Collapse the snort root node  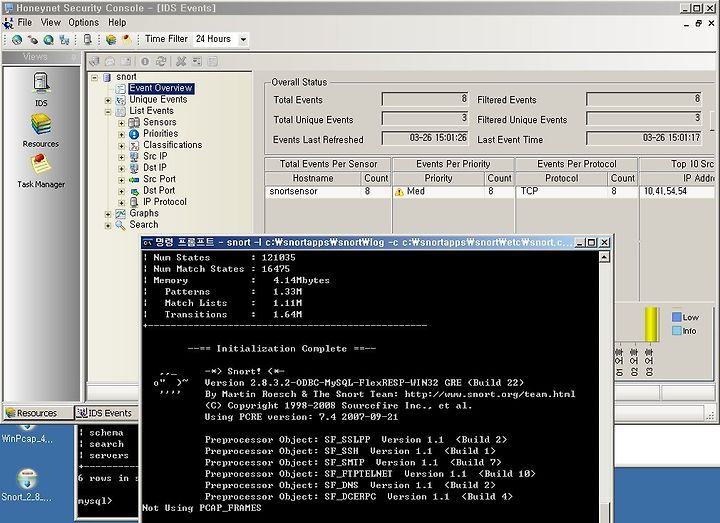[94, 78]
